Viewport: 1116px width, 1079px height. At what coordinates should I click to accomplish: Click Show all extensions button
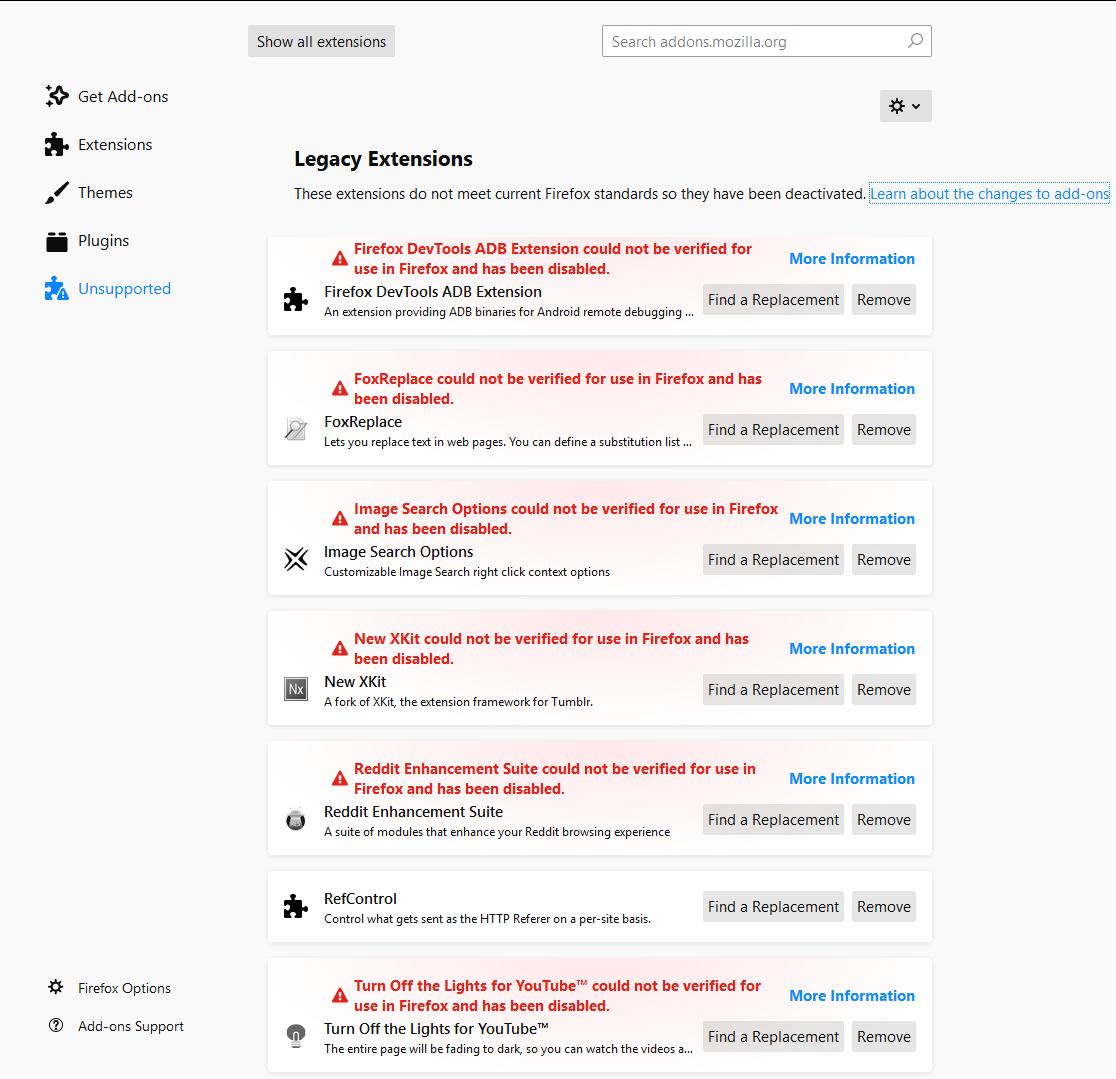tap(321, 41)
